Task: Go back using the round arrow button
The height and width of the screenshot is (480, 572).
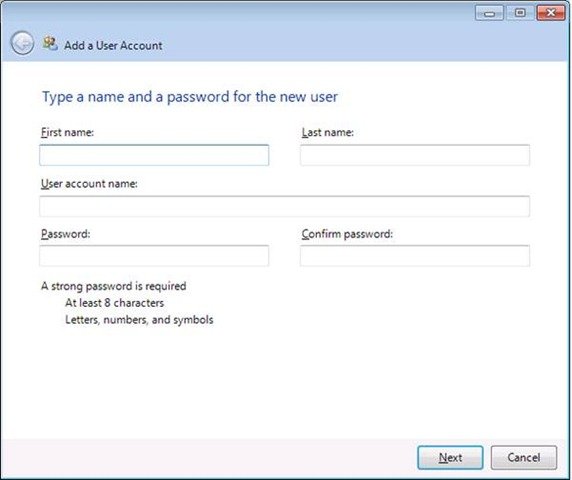Action: 22,43
